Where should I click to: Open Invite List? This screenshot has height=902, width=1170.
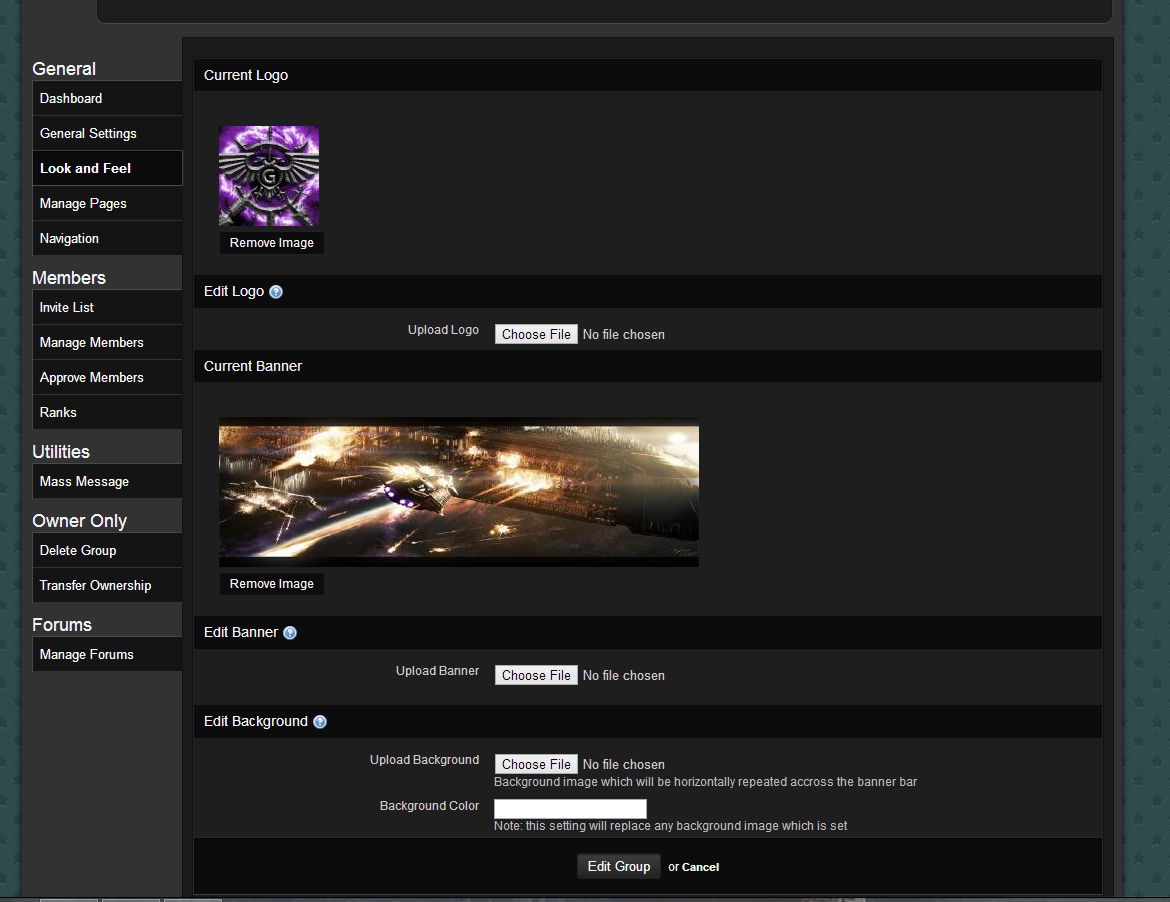(107, 307)
